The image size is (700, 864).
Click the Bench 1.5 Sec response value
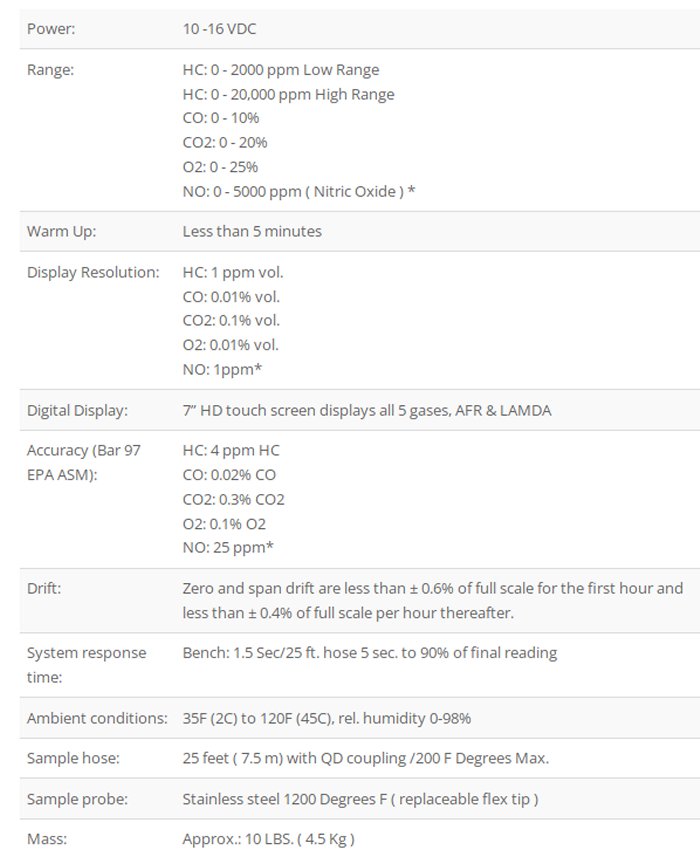coord(370,653)
